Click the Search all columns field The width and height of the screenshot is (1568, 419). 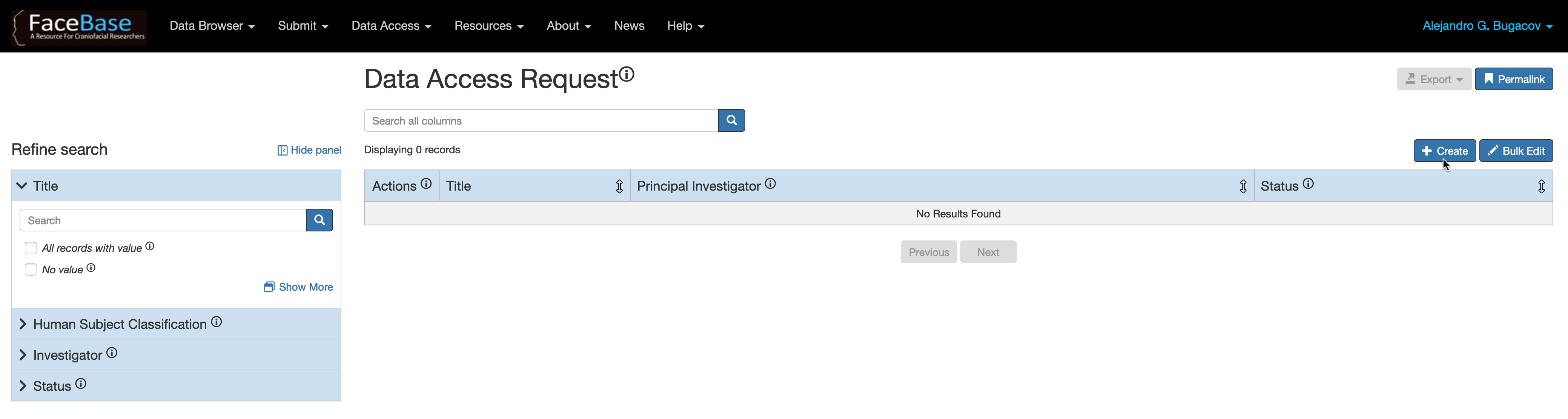[541, 120]
